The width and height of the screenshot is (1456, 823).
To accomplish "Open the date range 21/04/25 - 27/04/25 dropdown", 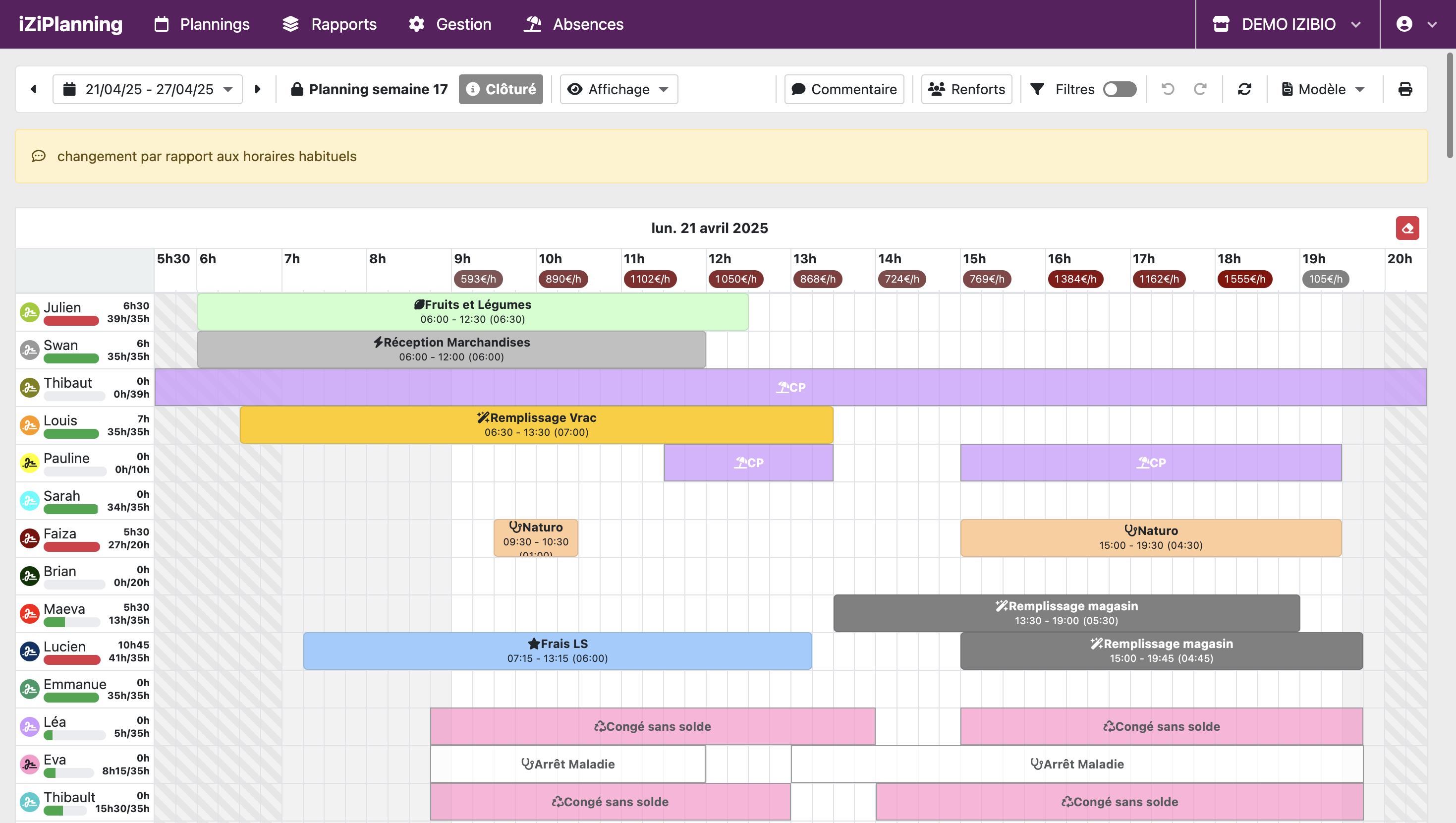I will 148,89.
